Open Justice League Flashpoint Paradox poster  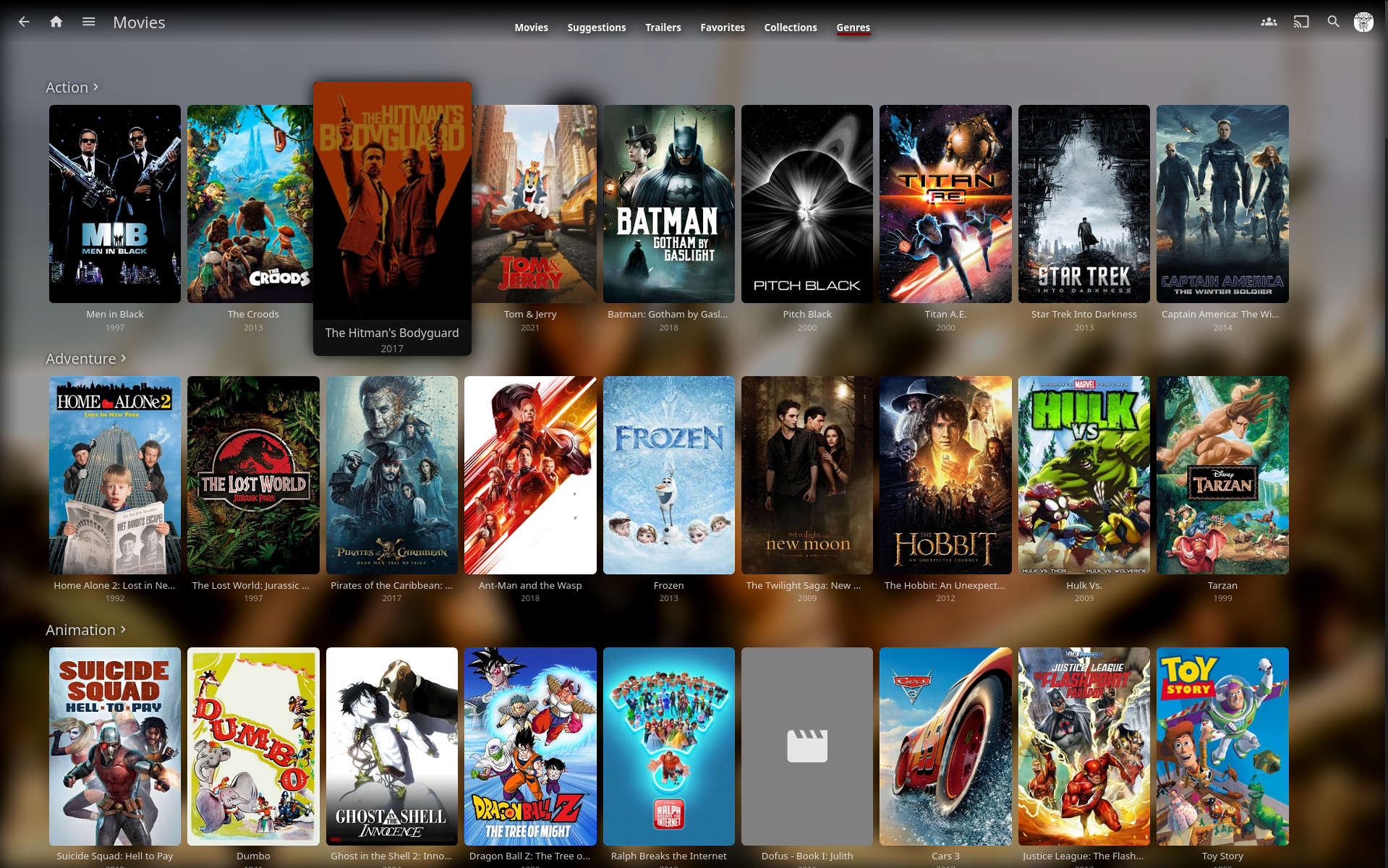point(1084,746)
